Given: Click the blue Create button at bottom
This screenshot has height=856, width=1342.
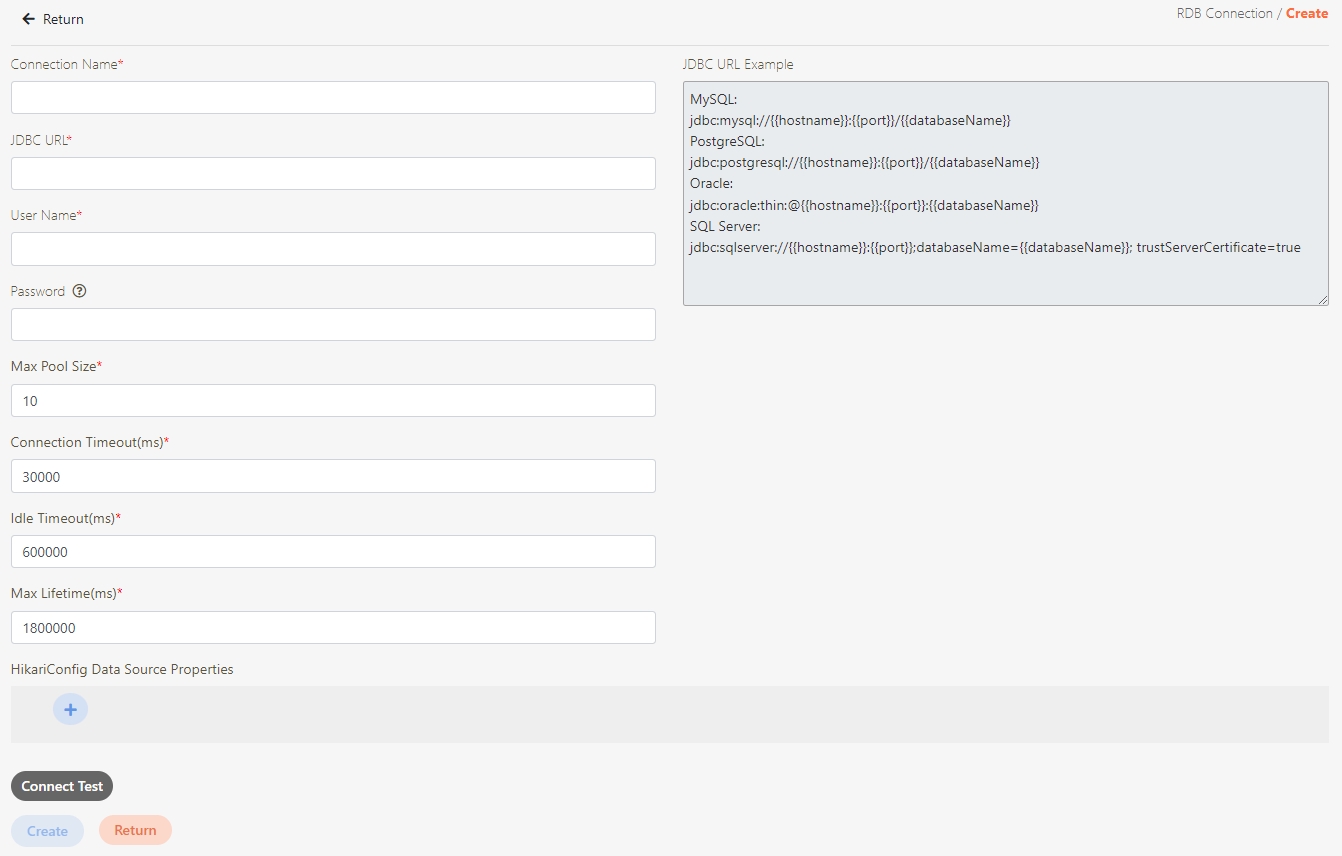Looking at the screenshot, I should (x=47, y=831).
